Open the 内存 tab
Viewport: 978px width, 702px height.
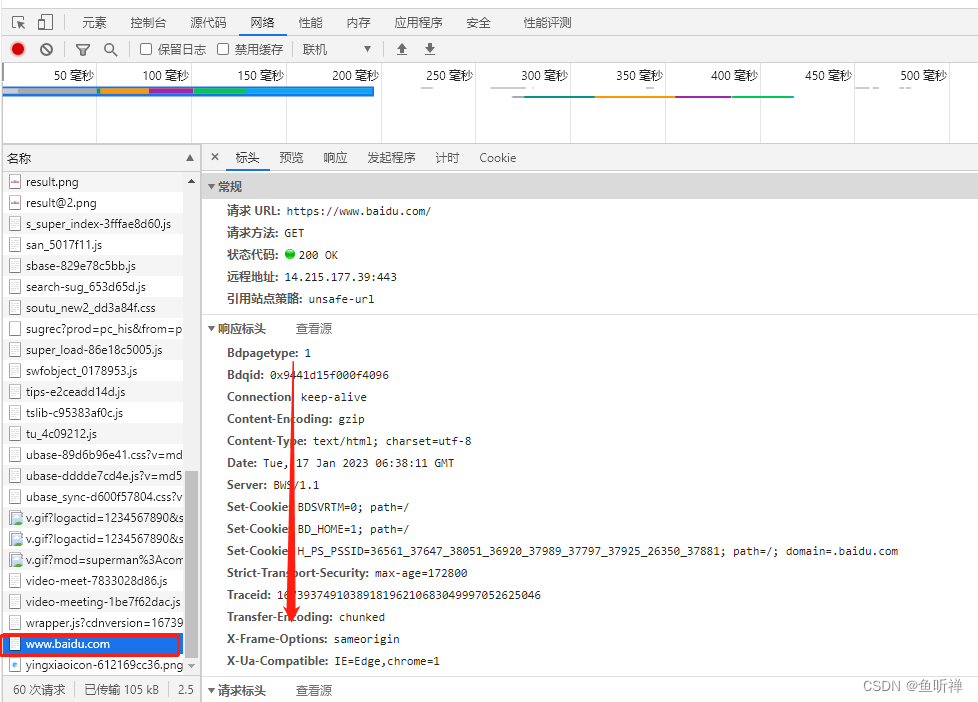(x=358, y=23)
